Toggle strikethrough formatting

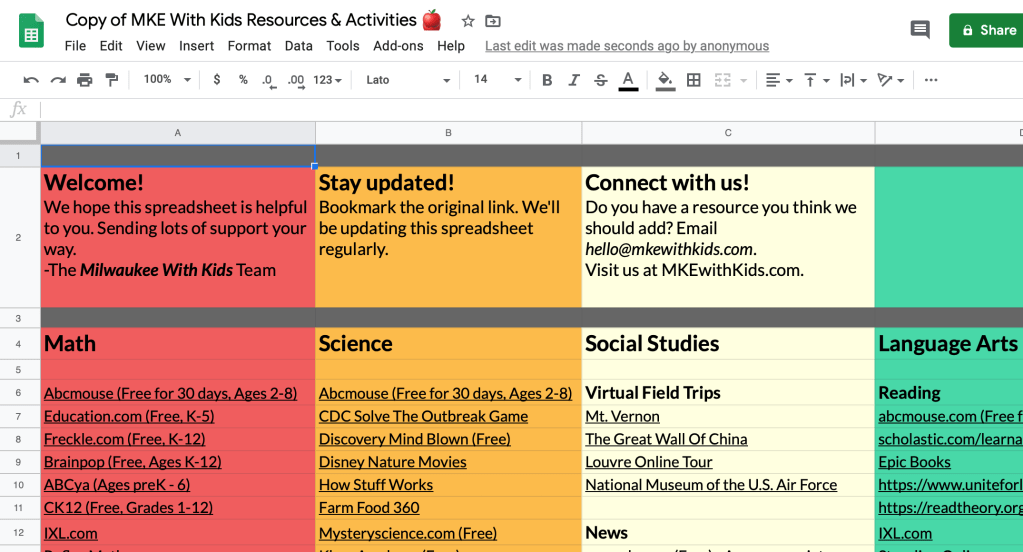(600, 80)
